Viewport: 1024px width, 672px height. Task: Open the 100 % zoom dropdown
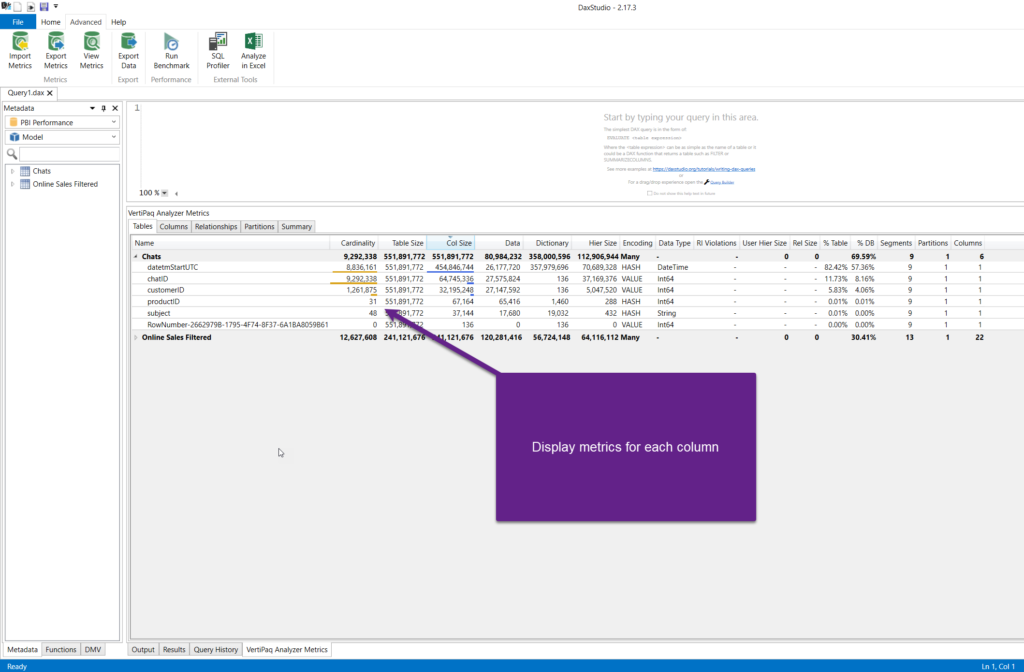coord(165,193)
